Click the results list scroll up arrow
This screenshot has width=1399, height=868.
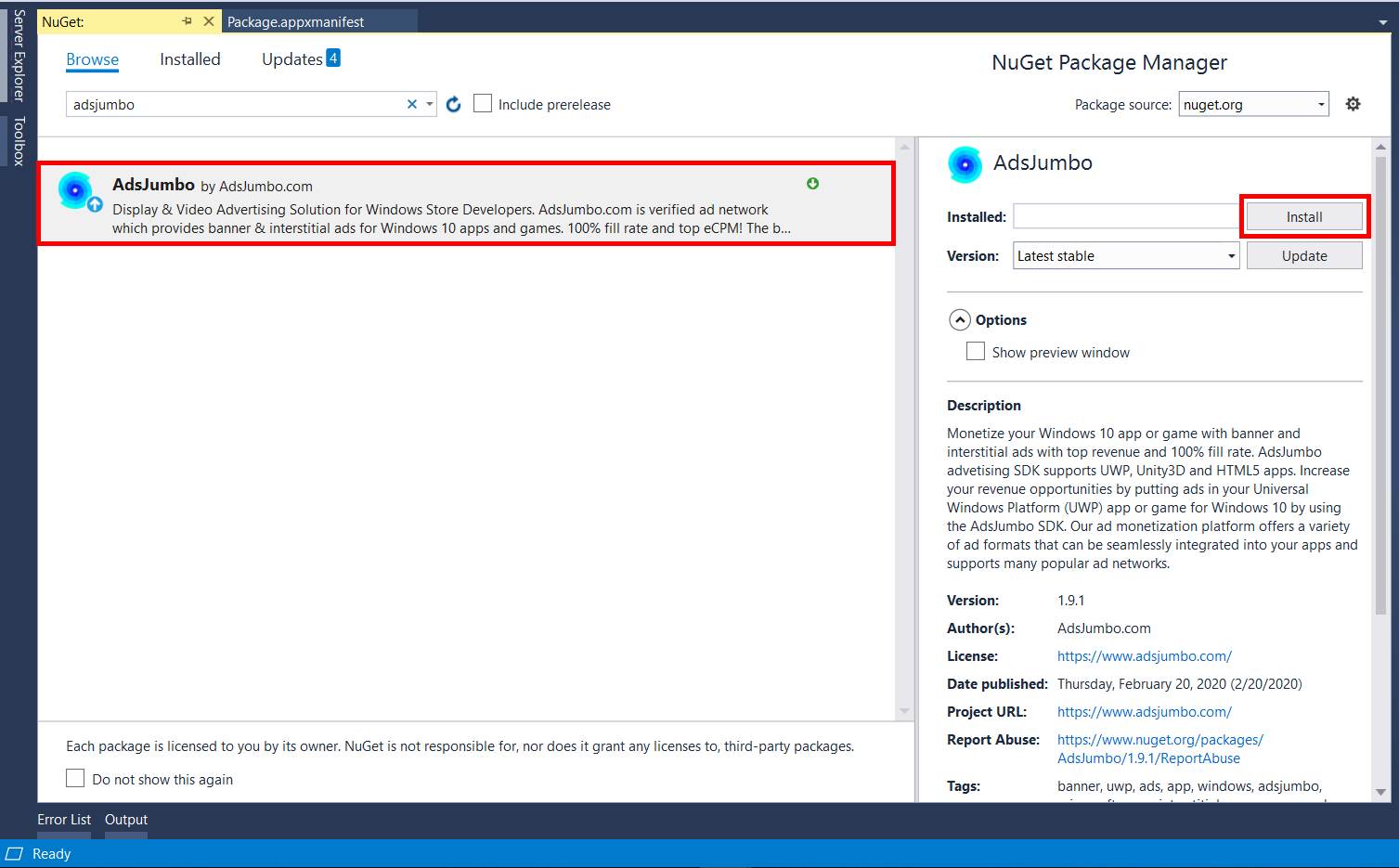point(904,147)
